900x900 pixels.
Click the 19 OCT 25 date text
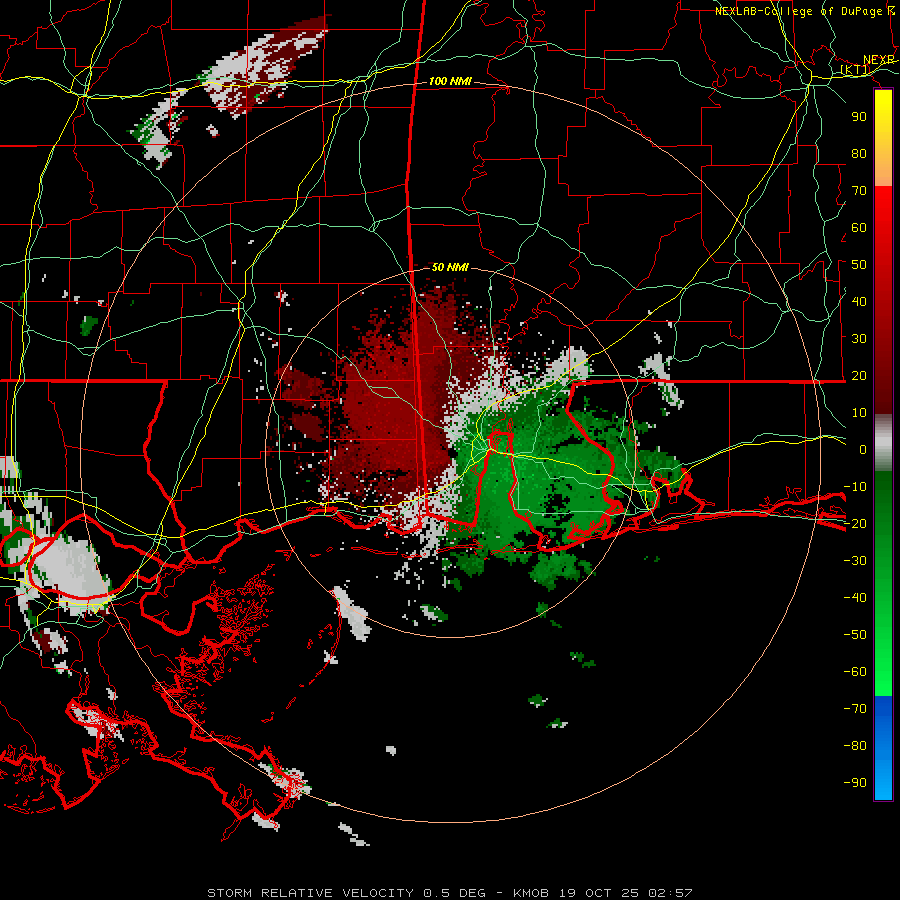[x=598, y=893]
